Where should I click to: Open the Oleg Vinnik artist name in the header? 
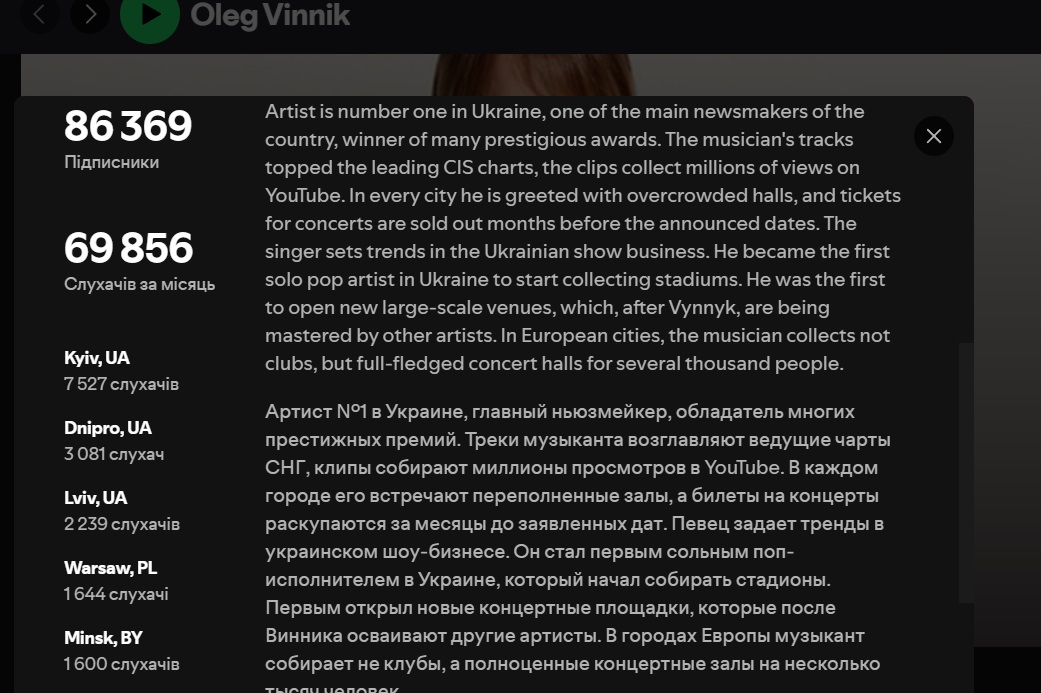[x=270, y=15]
